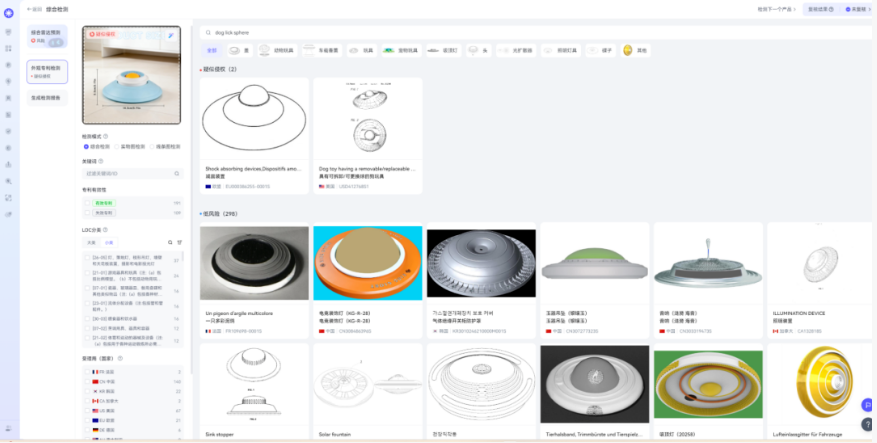This screenshot has width=877, height=443.
Task: Open the Shock absorbing devices patent card
Action: click(254, 135)
